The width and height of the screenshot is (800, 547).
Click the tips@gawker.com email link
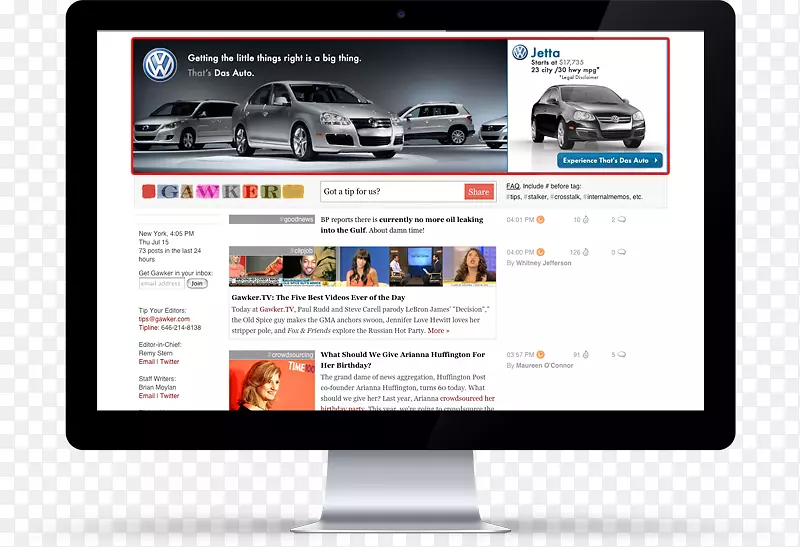pos(164,319)
